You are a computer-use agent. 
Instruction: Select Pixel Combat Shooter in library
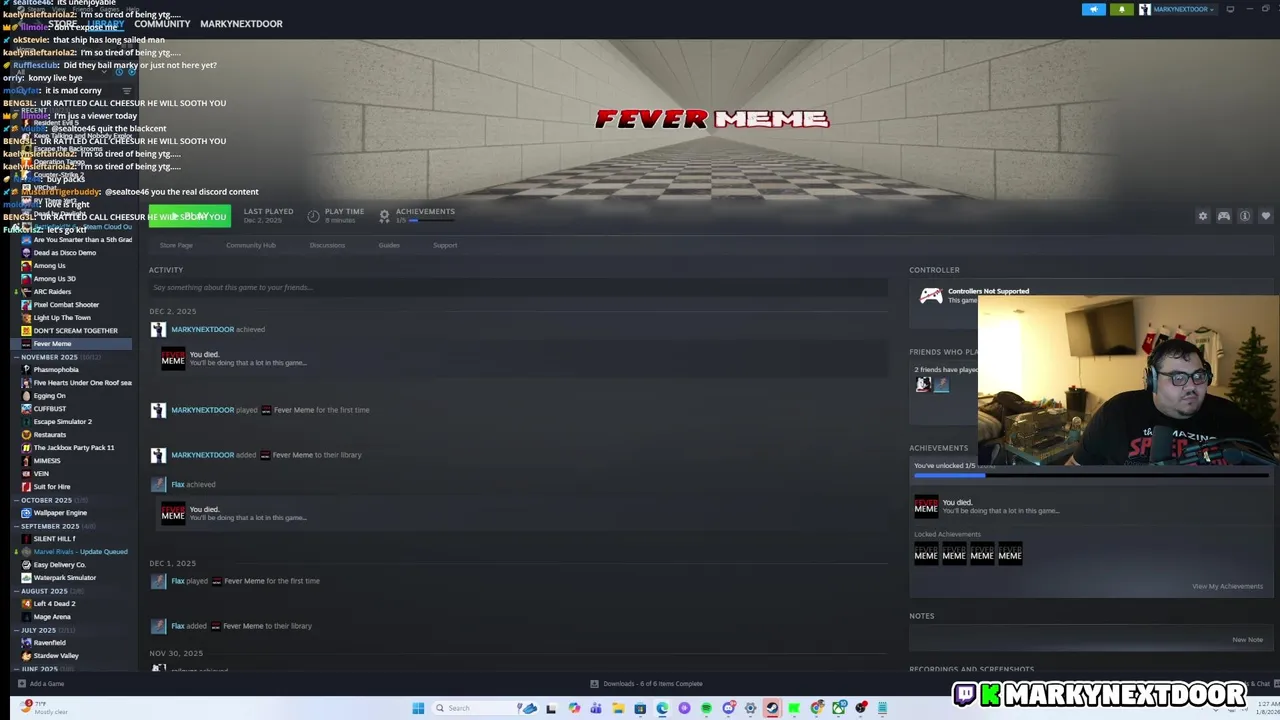click(66, 305)
